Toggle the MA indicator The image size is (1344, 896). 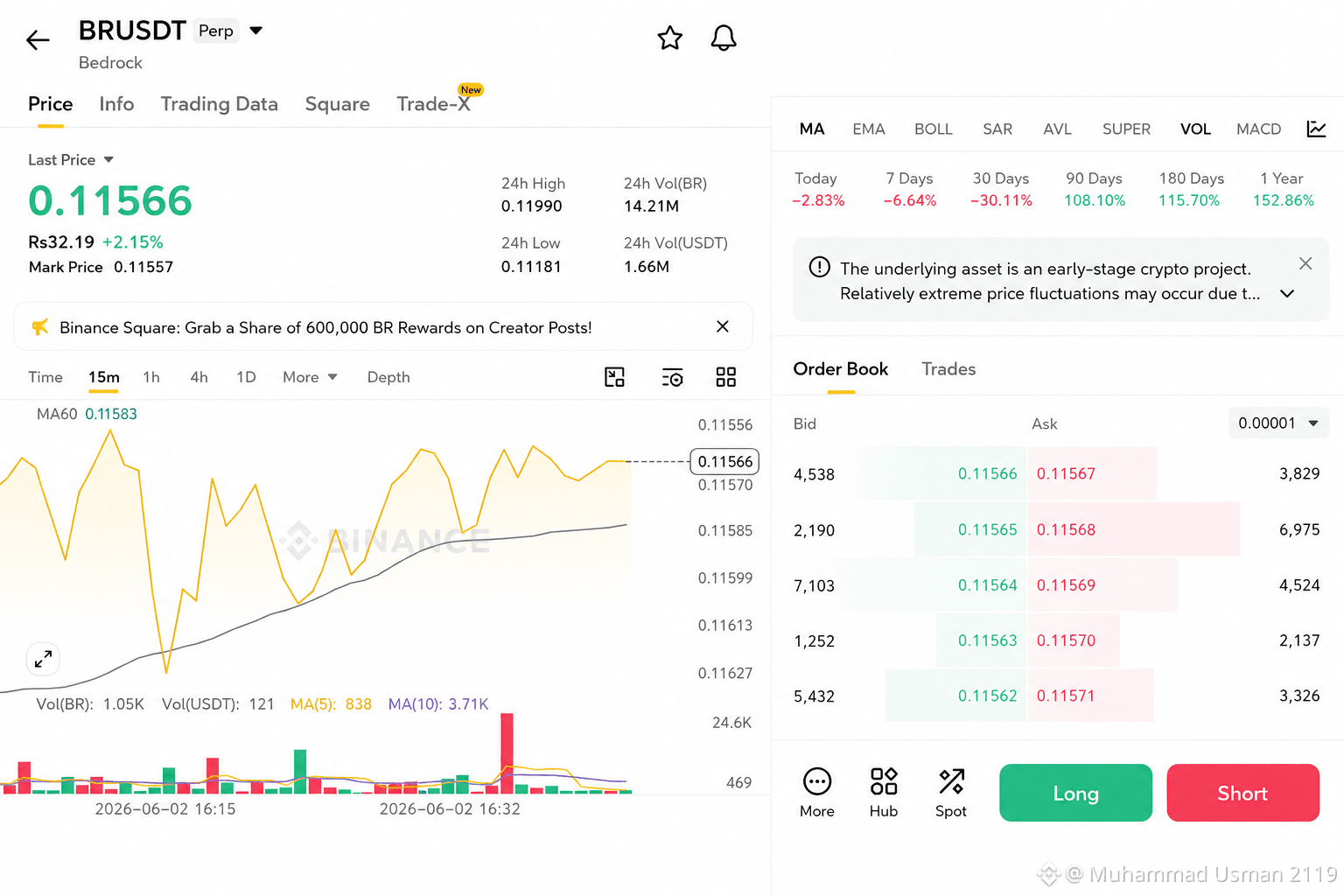pos(812,129)
